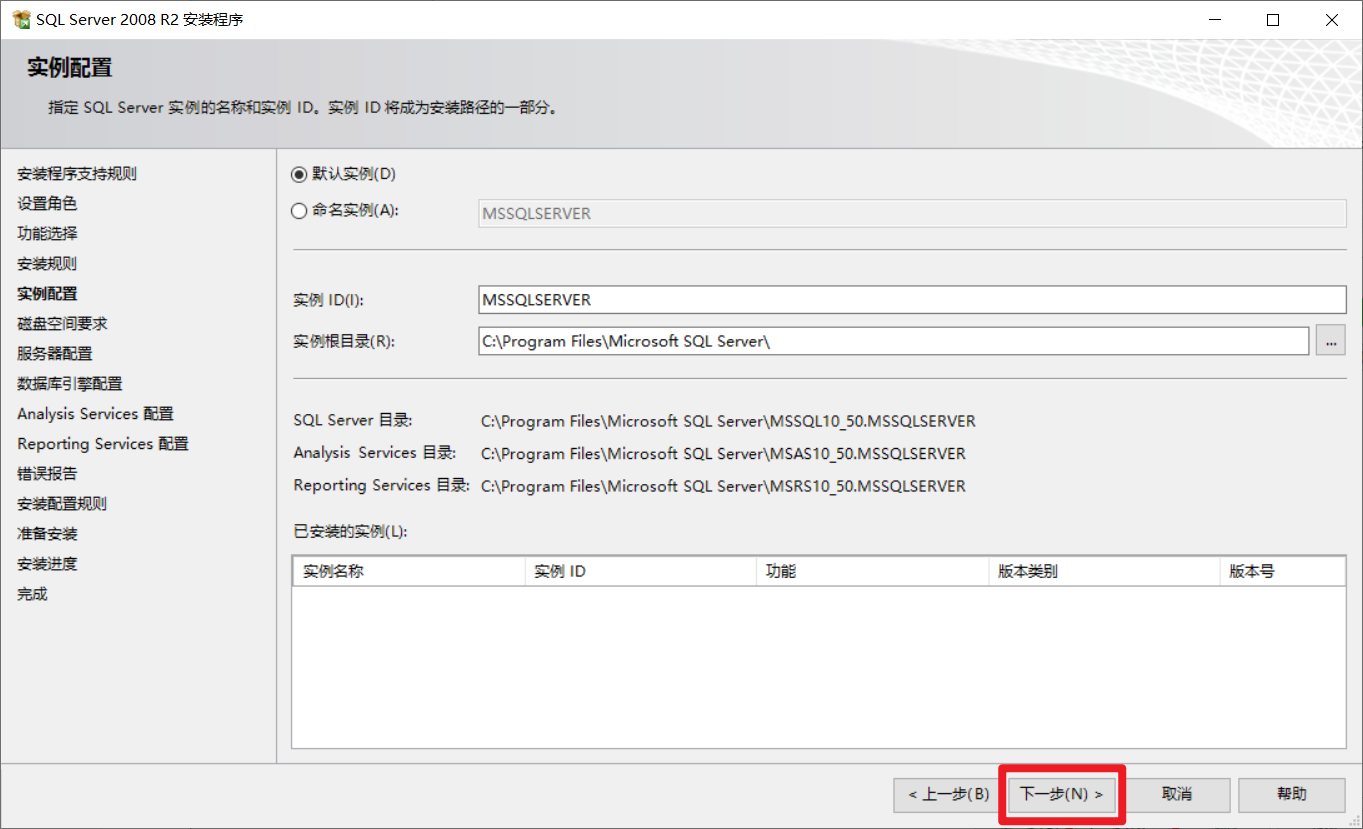Select the 服务器配置 step
1363x829 pixels.
tap(55, 354)
